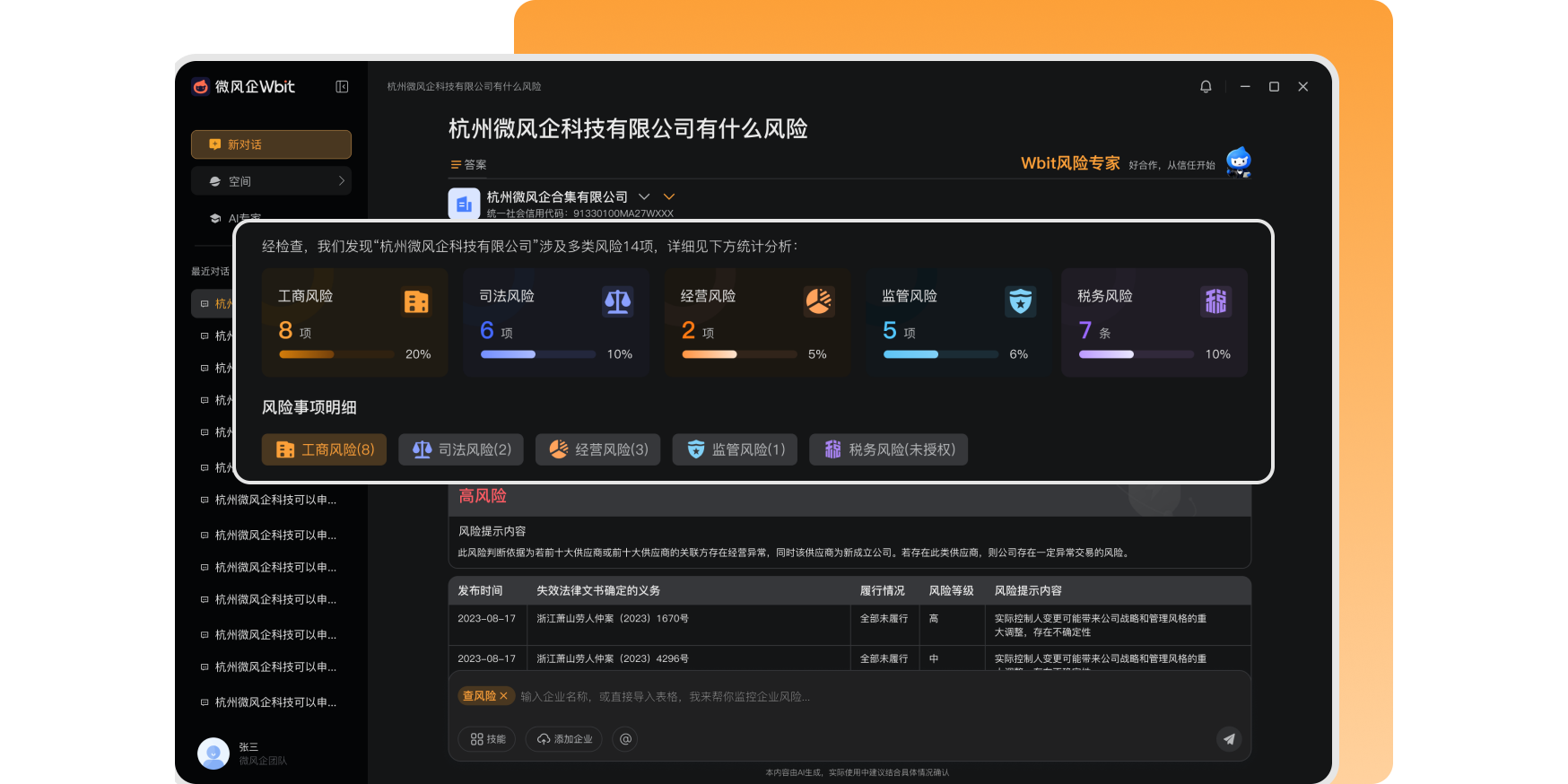The height and width of the screenshot is (784, 1568).
Task: Expand the 空间 chevron arrow
Action: click(341, 181)
